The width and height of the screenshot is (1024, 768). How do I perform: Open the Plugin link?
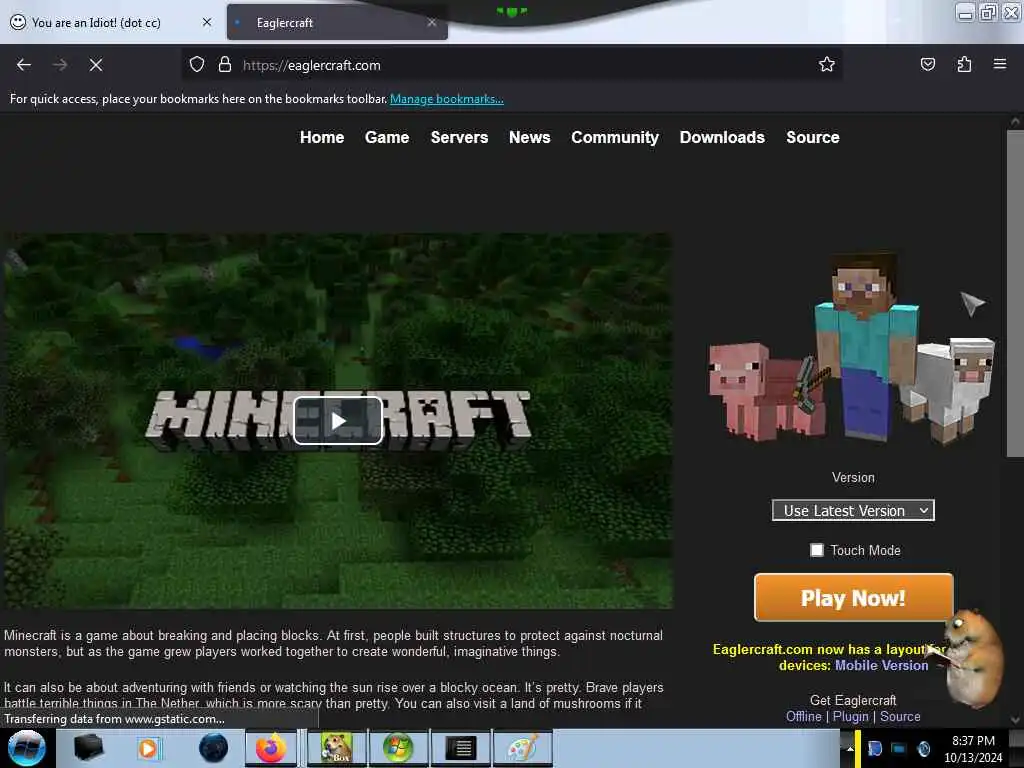851,716
